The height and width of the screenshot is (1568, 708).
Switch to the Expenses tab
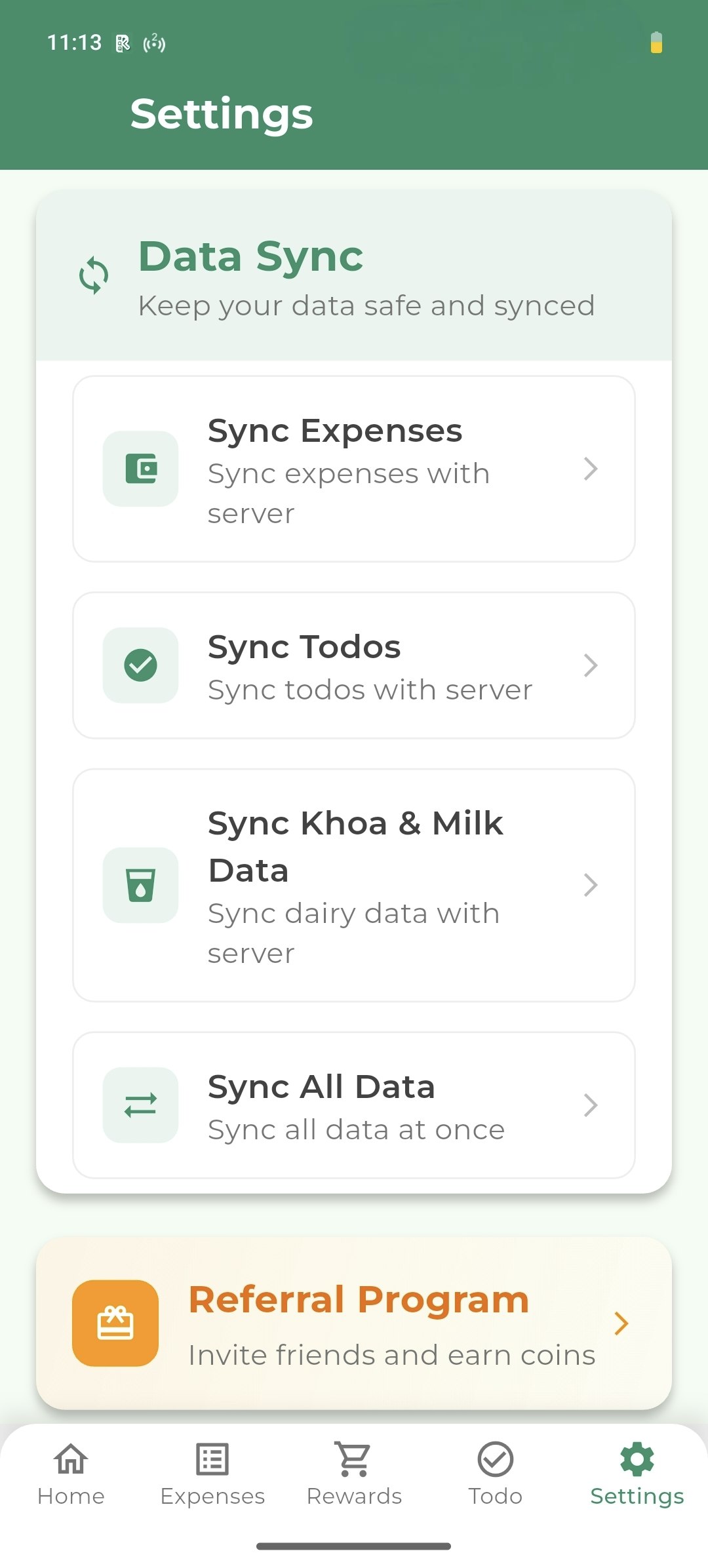[212, 1474]
